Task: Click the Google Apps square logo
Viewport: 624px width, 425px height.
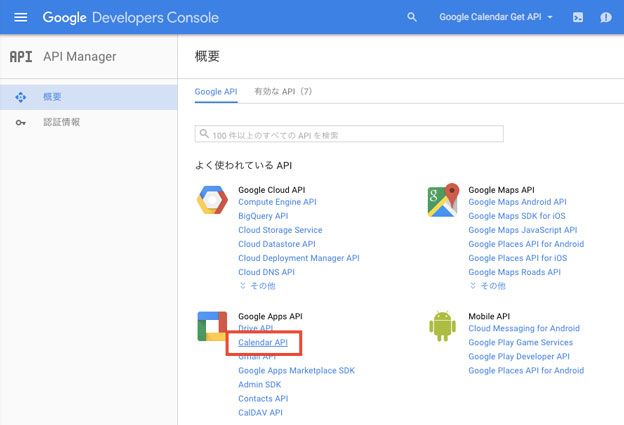Action: pos(212,326)
